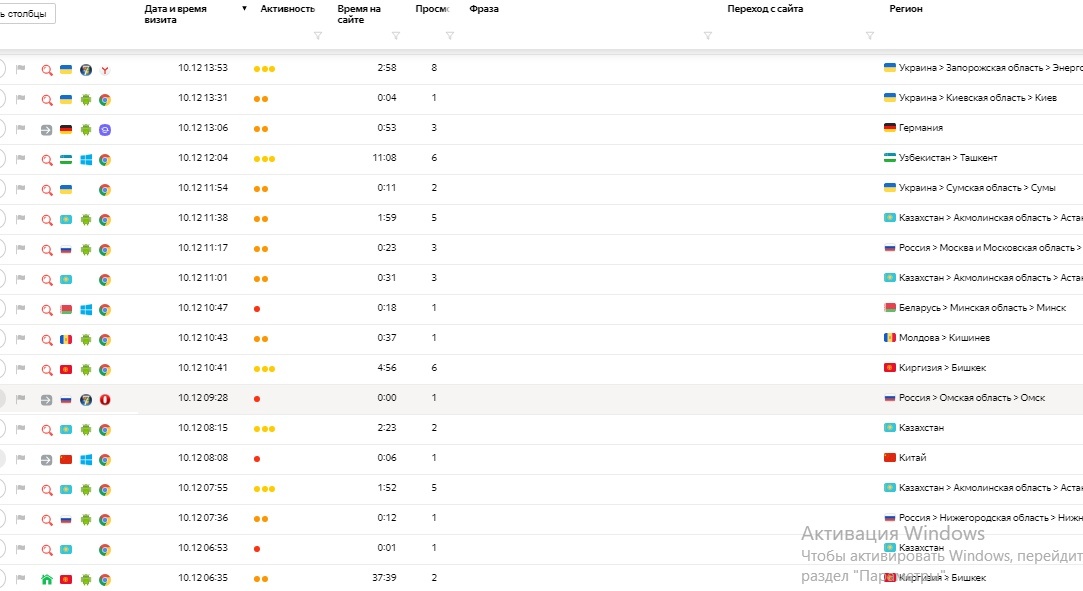Click the green home icon on 06:35 visit

tap(46, 579)
